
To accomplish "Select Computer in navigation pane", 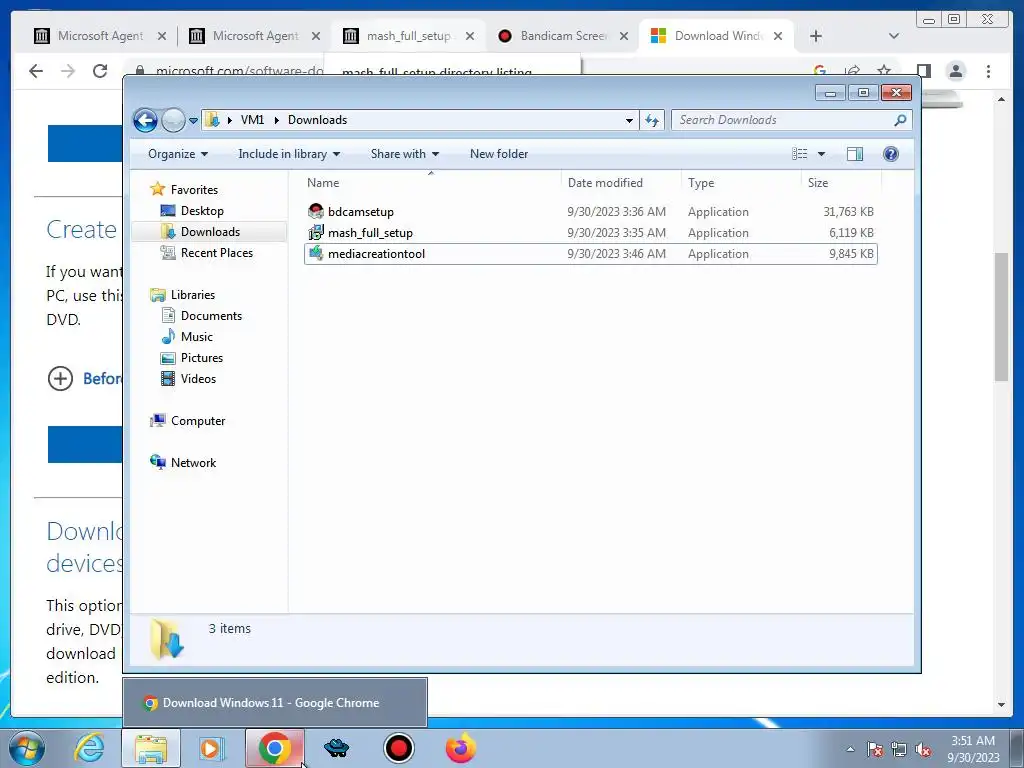I will [x=197, y=421].
